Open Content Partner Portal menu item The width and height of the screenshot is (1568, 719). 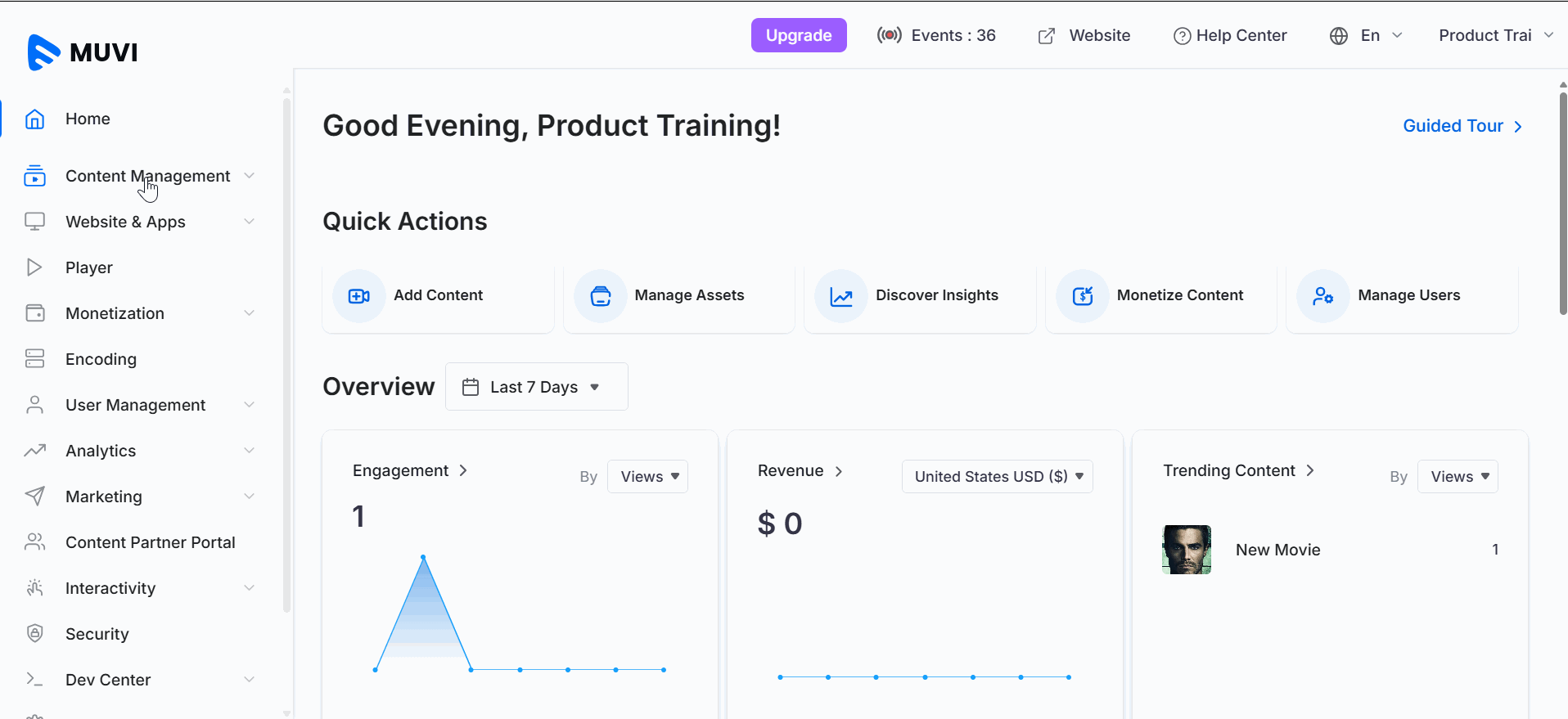click(x=150, y=542)
